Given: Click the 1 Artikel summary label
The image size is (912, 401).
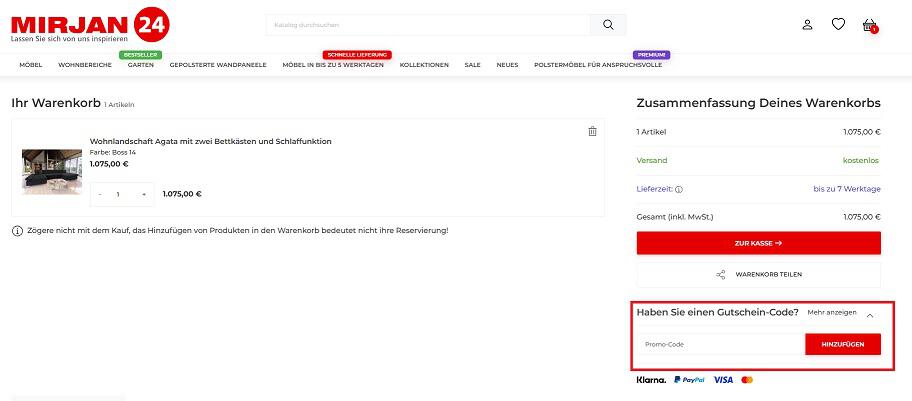Looking at the screenshot, I should click(x=651, y=132).
